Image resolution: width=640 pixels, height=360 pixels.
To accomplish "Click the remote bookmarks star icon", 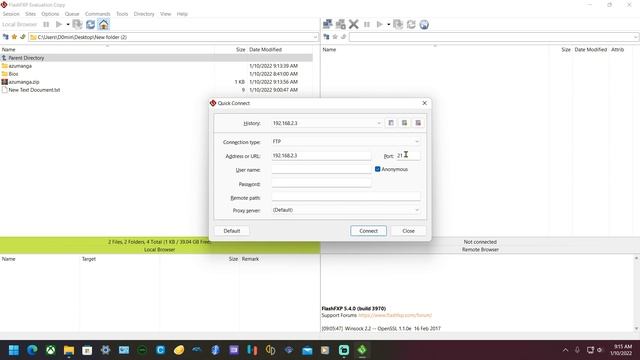I will [335, 37].
